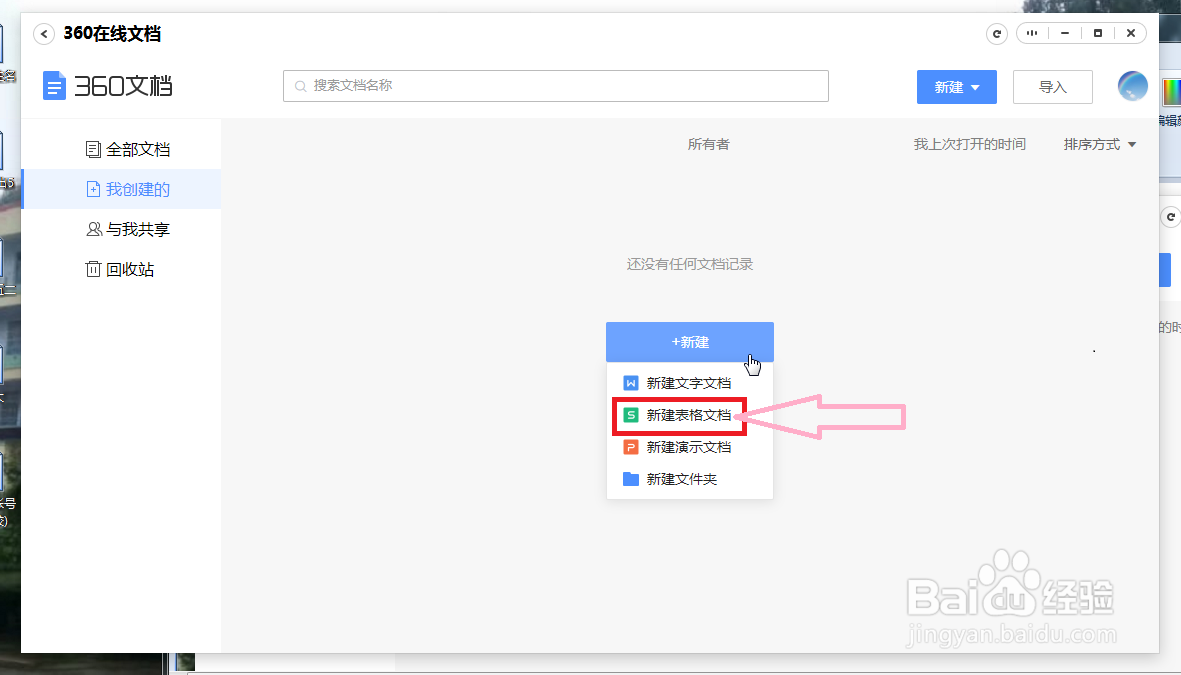Screen dimensions: 1181x675
Task: Open 与我共享 sidebar section
Action: pos(122,229)
